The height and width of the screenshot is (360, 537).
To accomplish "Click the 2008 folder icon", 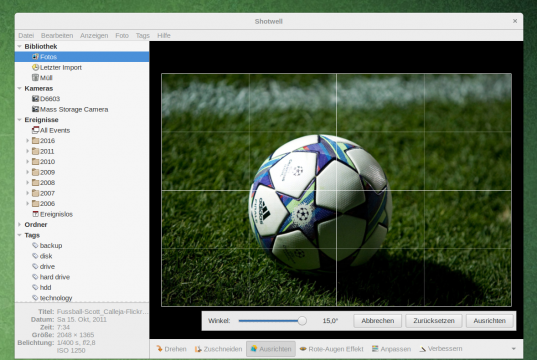I will (x=35, y=183).
